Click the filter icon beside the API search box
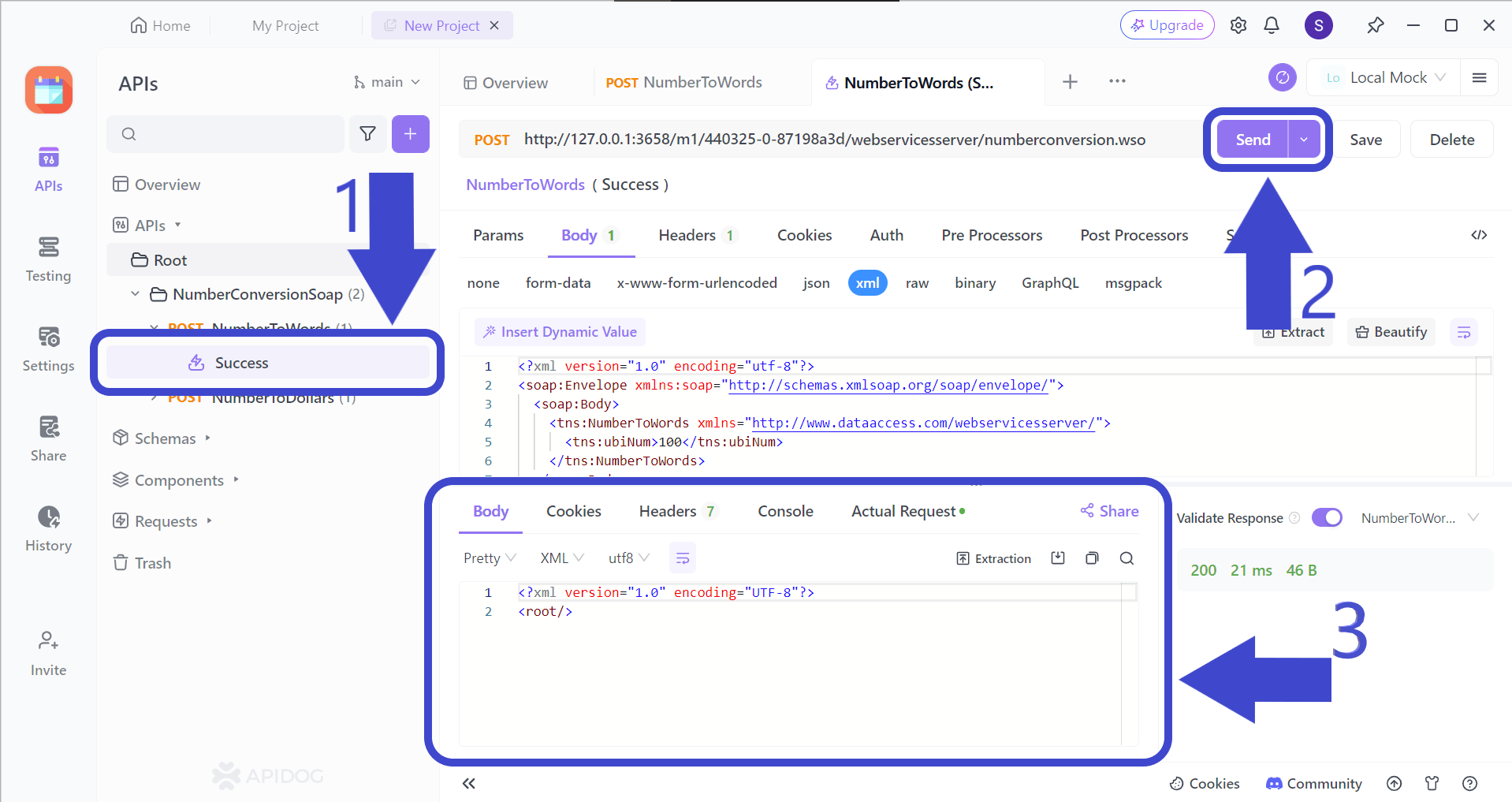1512x802 pixels. click(x=367, y=134)
